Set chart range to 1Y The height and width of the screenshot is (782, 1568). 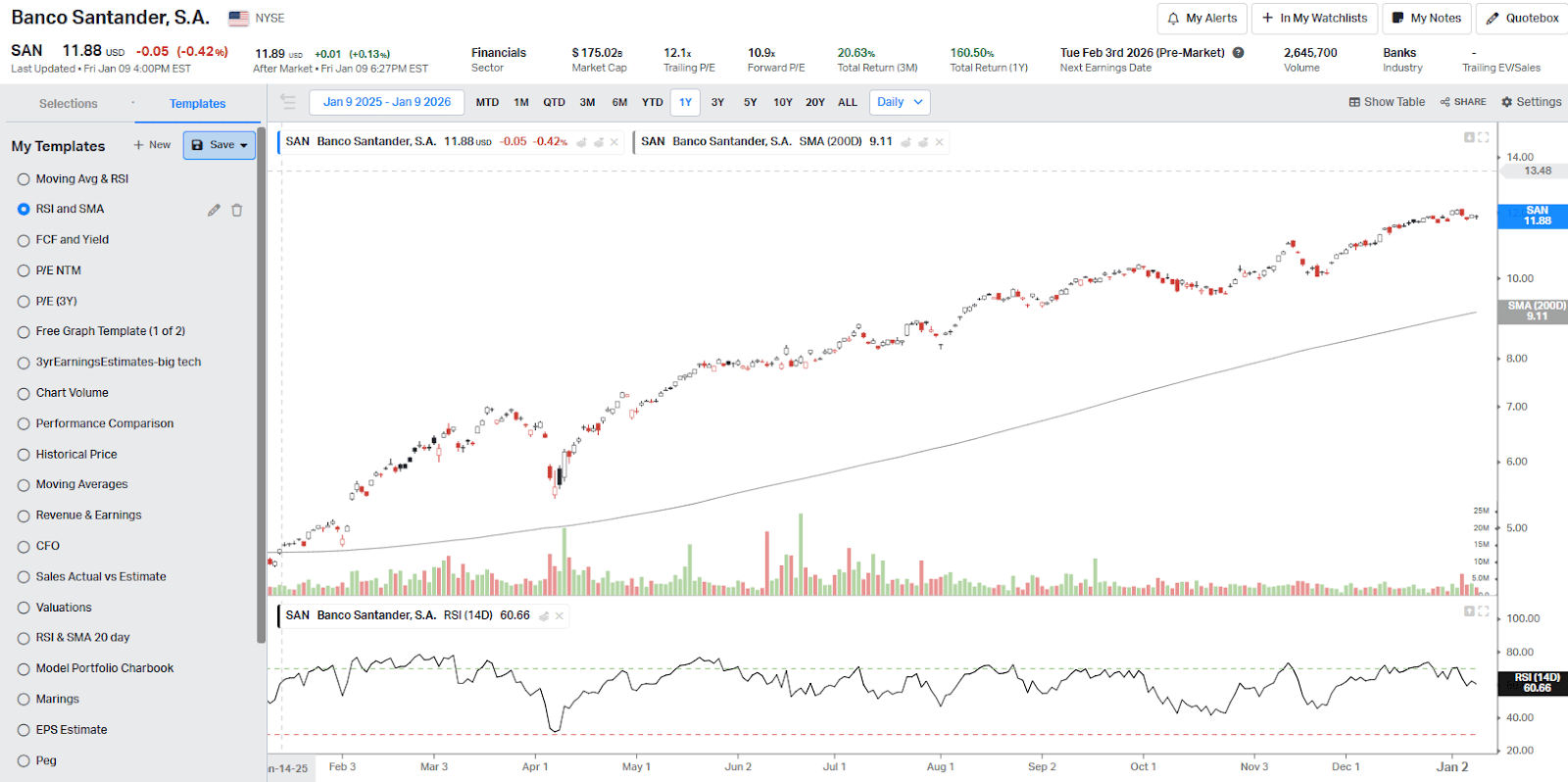[x=686, y=102]
